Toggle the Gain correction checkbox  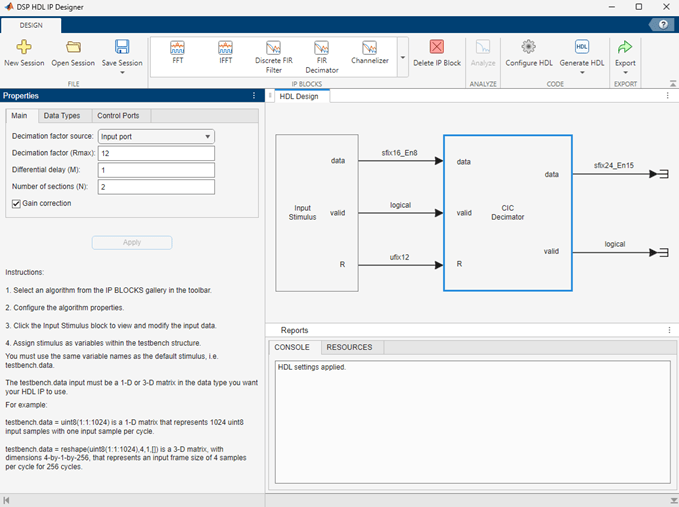[x=16, y=203]
